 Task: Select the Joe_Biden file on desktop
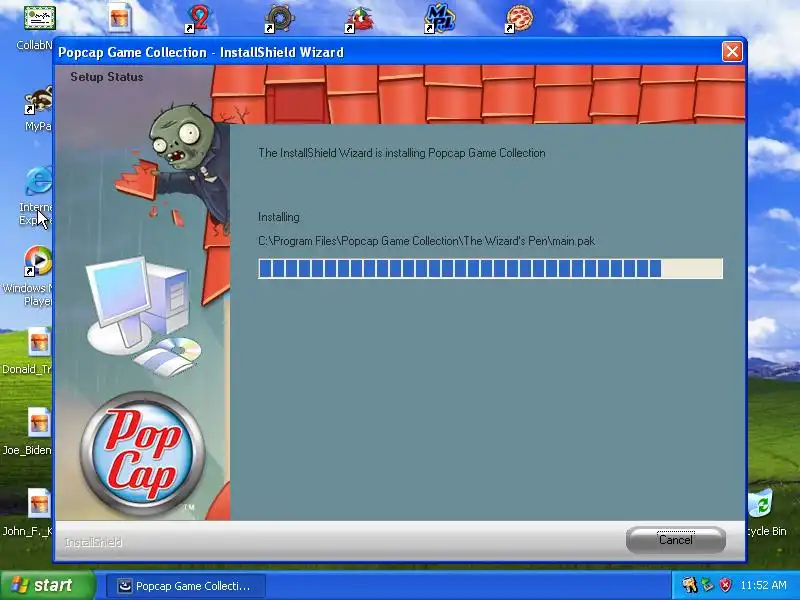28,432
